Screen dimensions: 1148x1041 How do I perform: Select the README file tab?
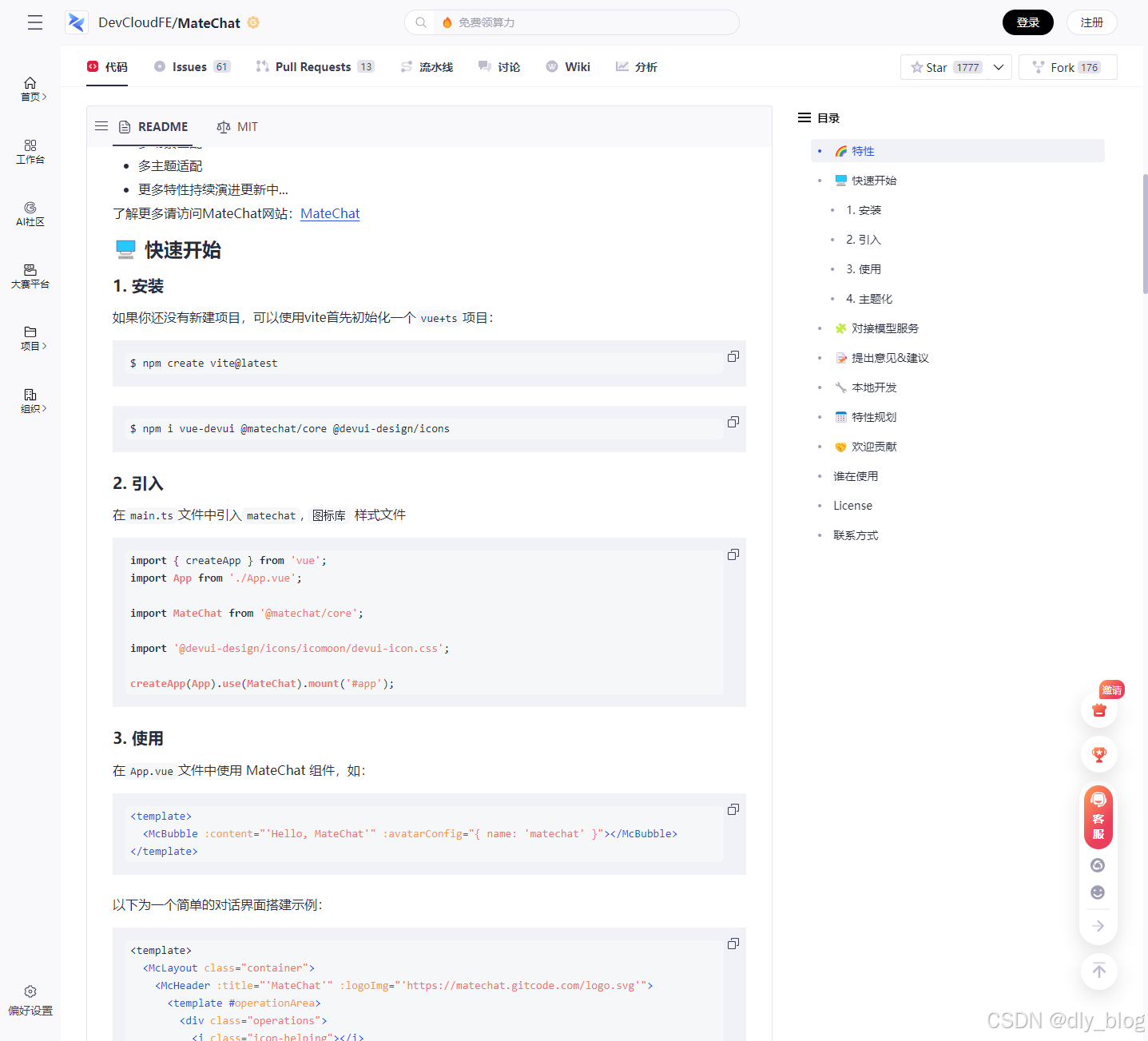pos(153,126)
